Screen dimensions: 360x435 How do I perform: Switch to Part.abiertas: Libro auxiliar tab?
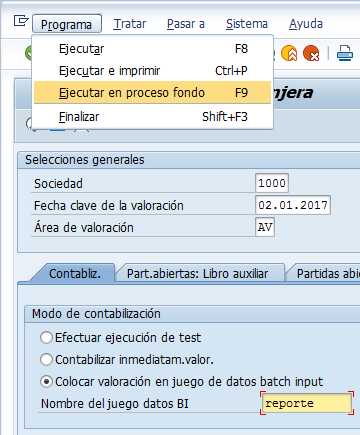point(199,273)
